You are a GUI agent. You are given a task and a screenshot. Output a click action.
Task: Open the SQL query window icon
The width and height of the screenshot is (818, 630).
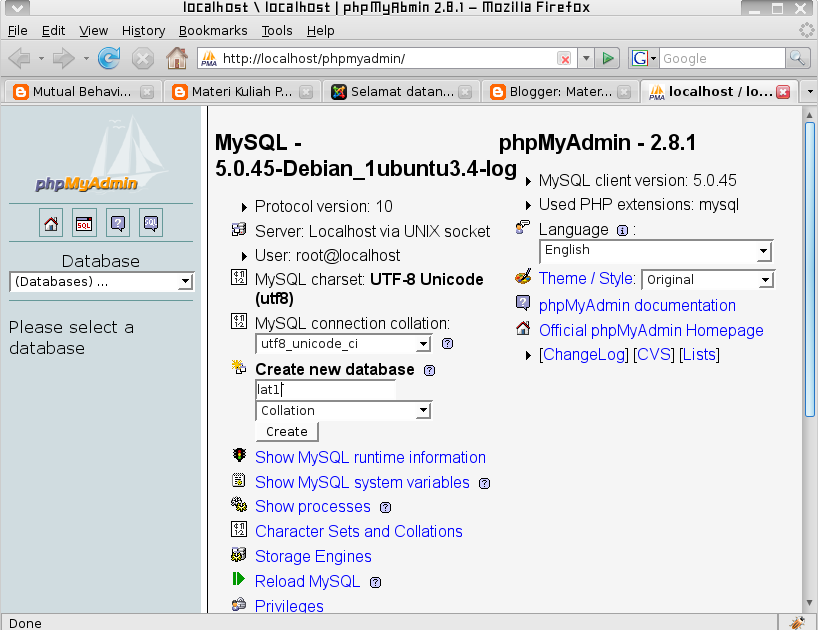(84, 223)
